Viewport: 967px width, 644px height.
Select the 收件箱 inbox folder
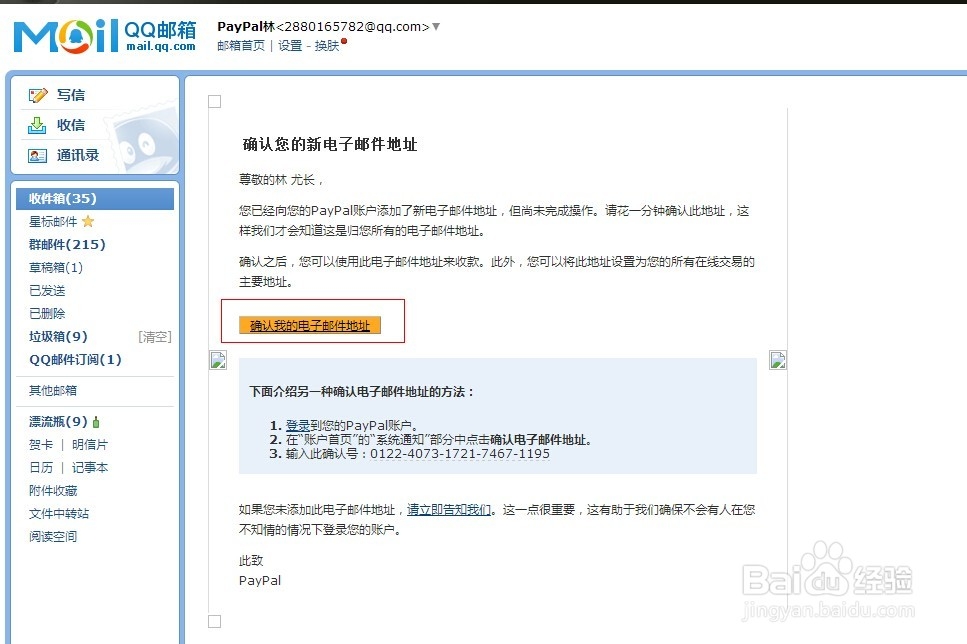tap(60, 199)
